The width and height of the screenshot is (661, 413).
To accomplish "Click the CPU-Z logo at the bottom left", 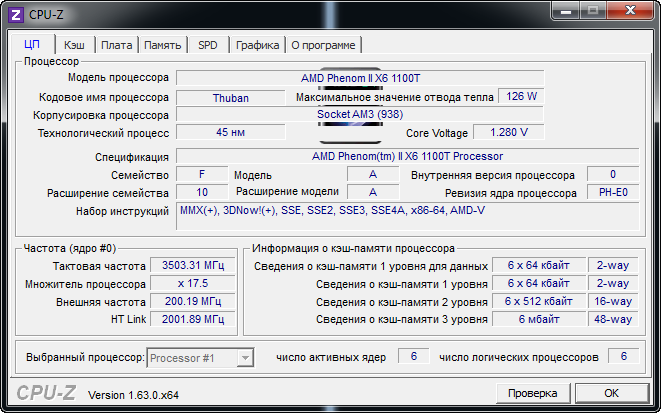I will [46, 393].
